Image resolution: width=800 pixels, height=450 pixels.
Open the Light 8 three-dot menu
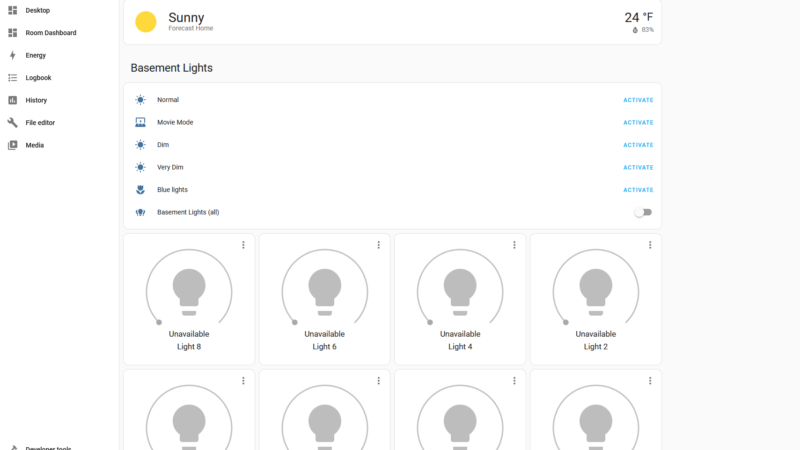(243, 245)
